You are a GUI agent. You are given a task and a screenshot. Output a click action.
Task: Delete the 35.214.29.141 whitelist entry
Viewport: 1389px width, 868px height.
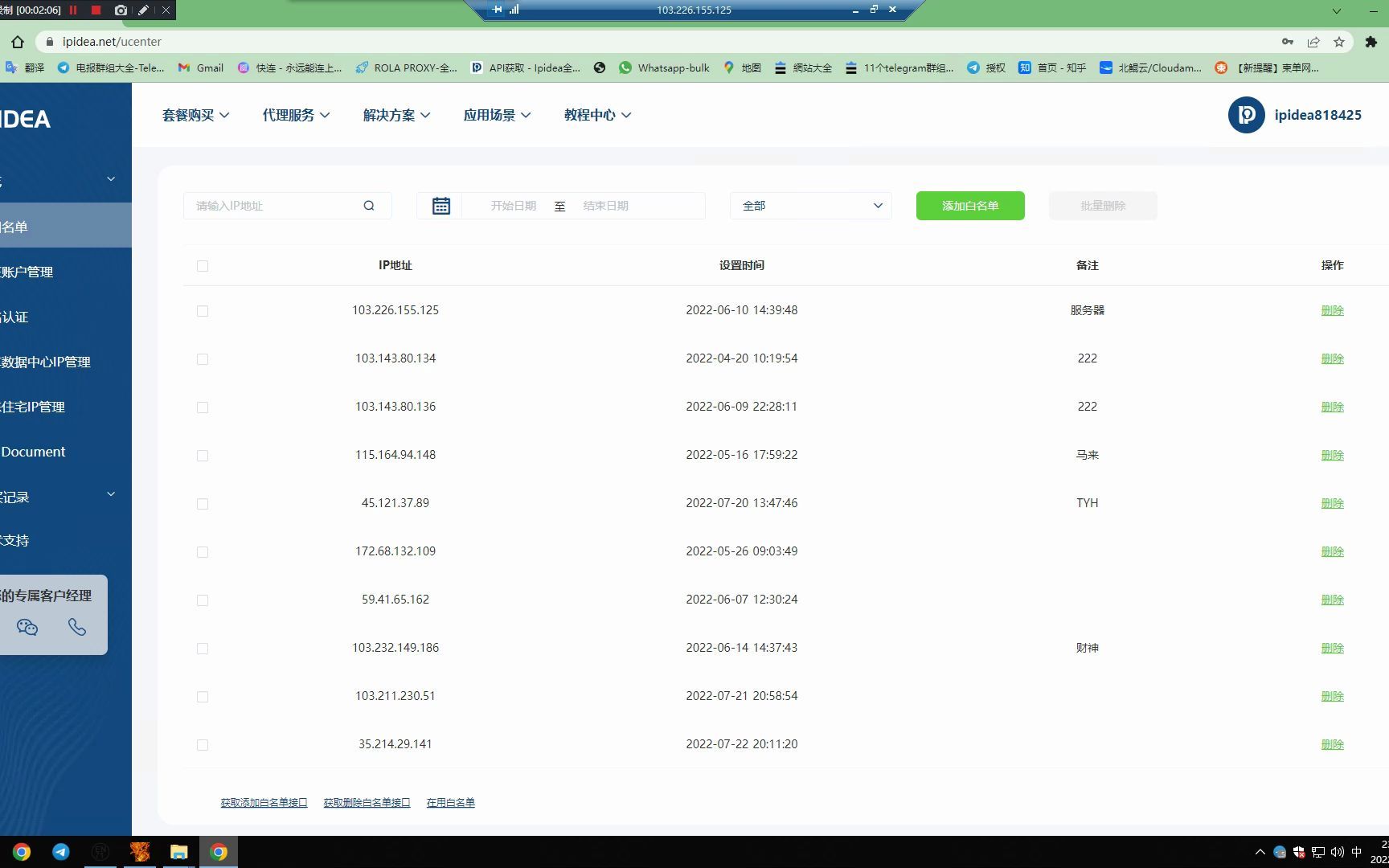(1332, 744)
